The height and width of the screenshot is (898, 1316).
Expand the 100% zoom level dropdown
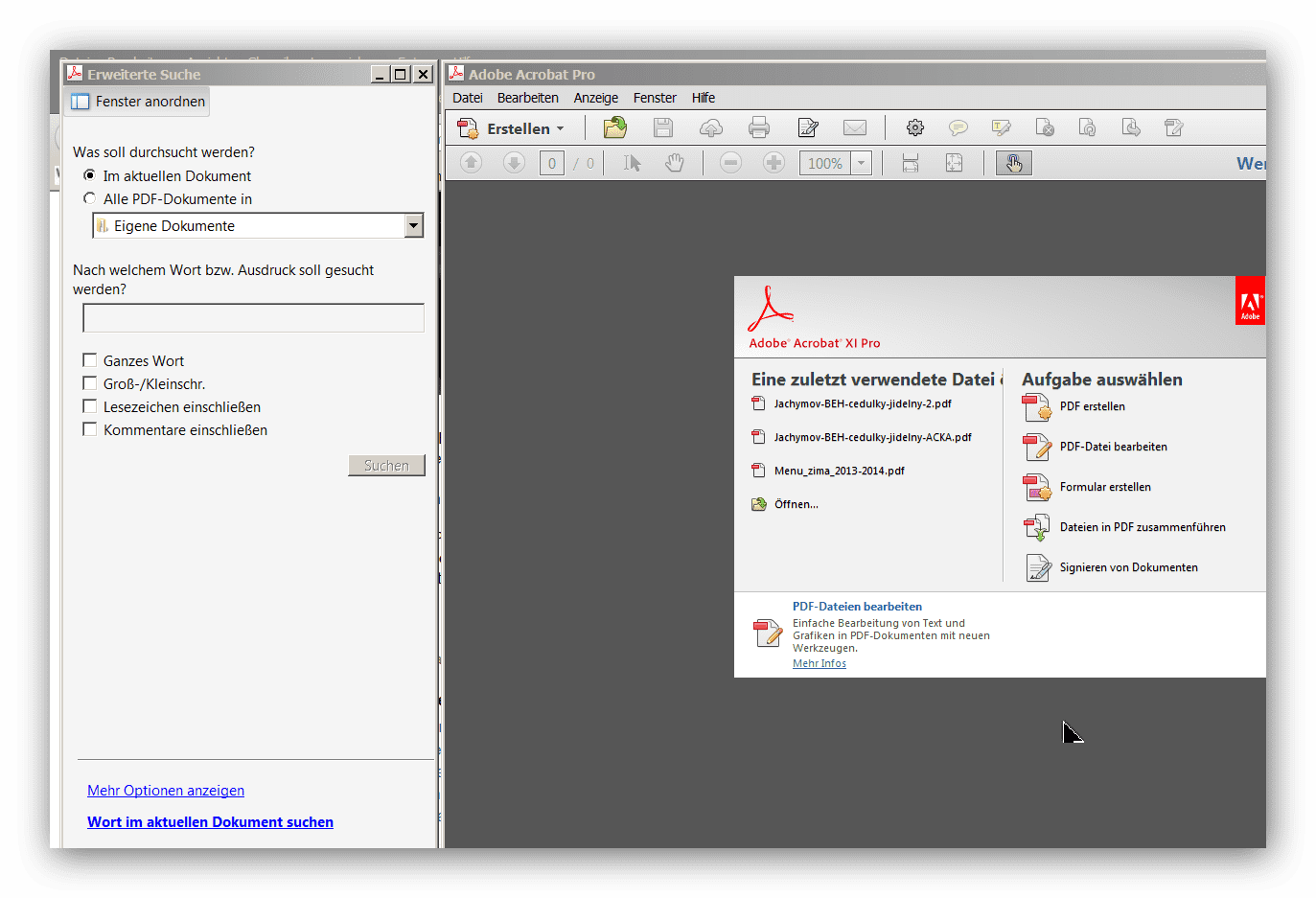click(x=861, y=163)
